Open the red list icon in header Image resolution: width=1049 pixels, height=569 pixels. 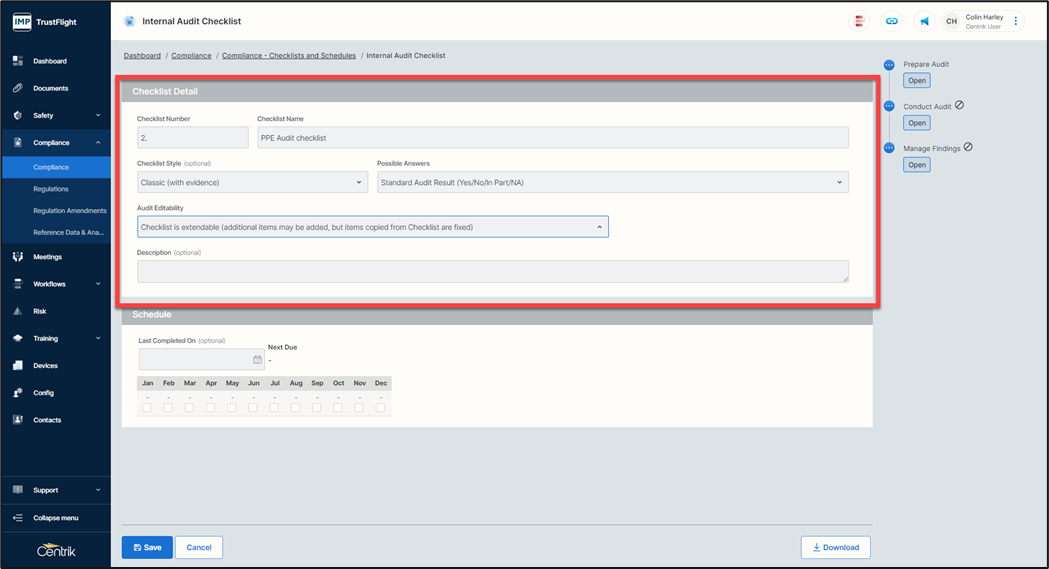[858, 21]
